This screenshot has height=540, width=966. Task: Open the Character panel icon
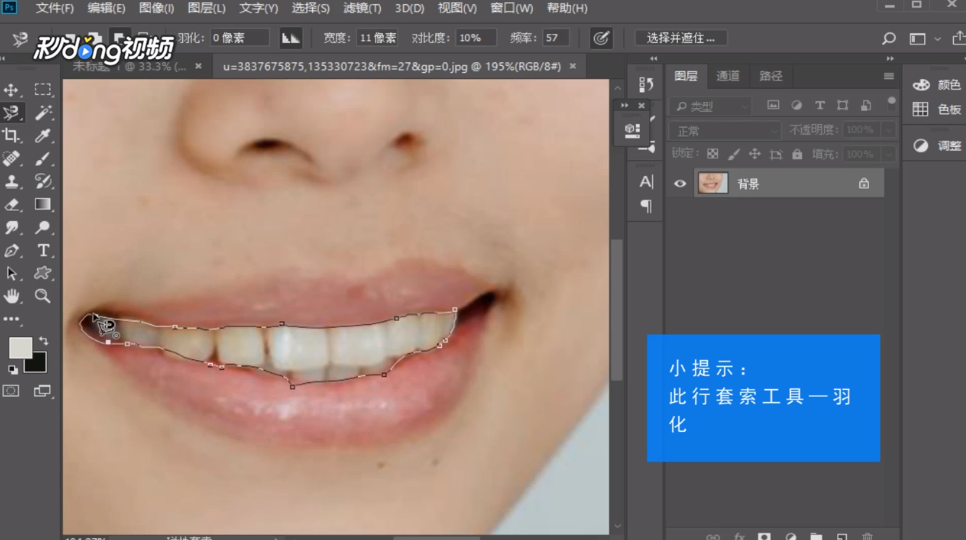646,182
